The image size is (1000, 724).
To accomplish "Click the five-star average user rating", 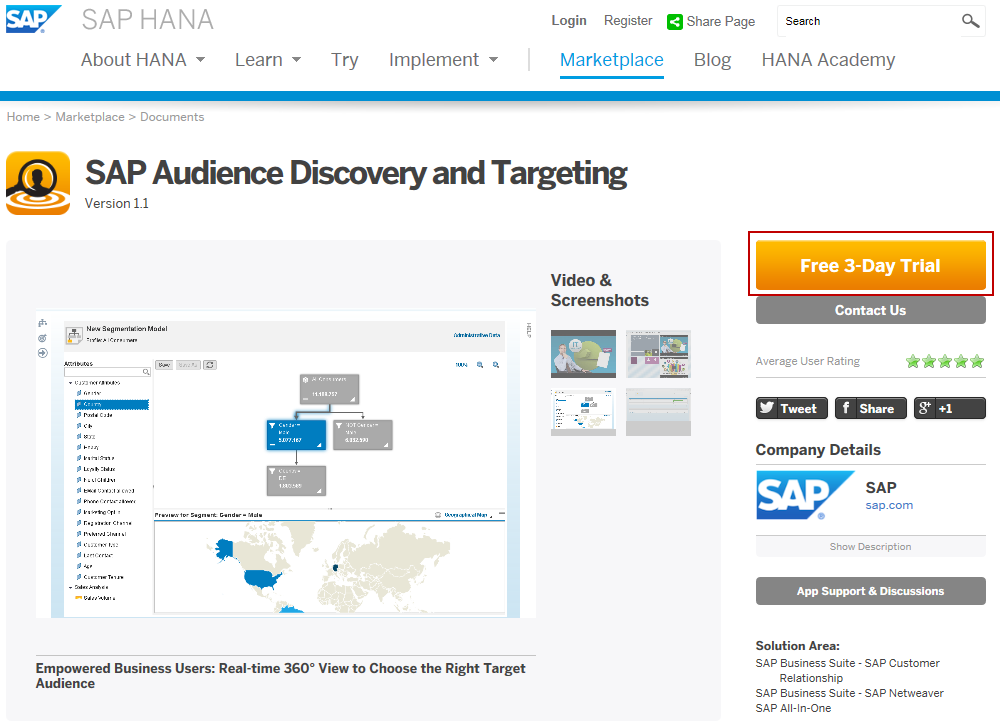I will point(945,361).
